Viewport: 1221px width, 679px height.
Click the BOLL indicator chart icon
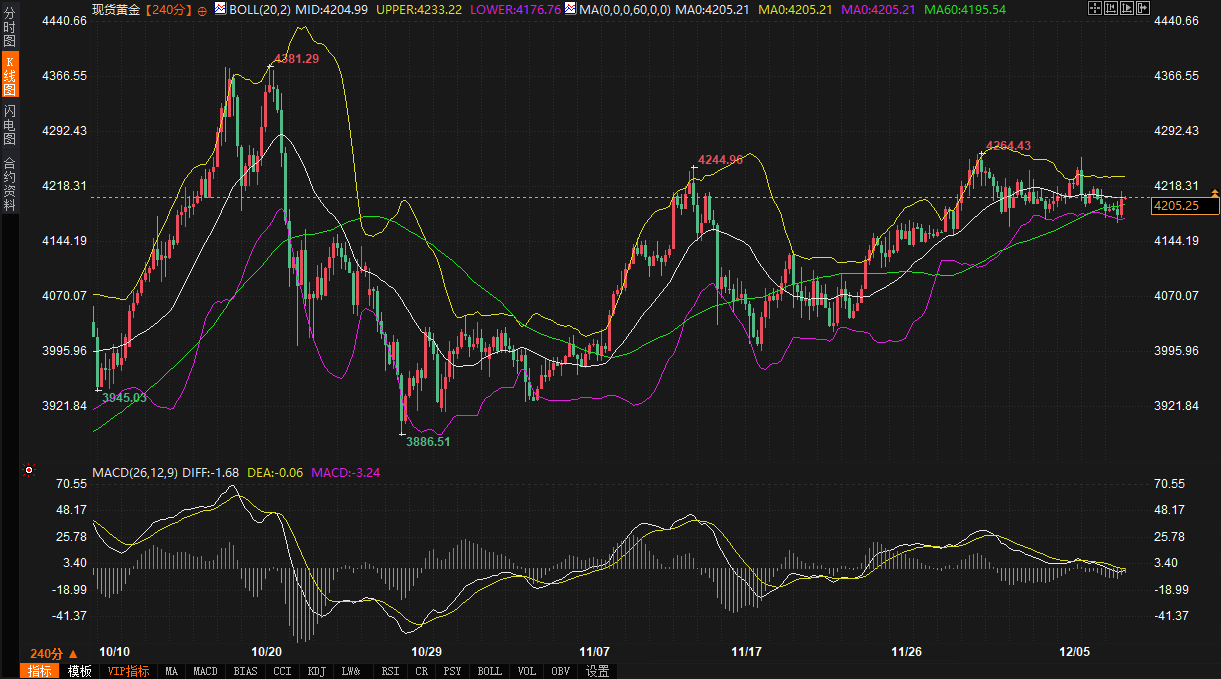click(x=221, y=9)
